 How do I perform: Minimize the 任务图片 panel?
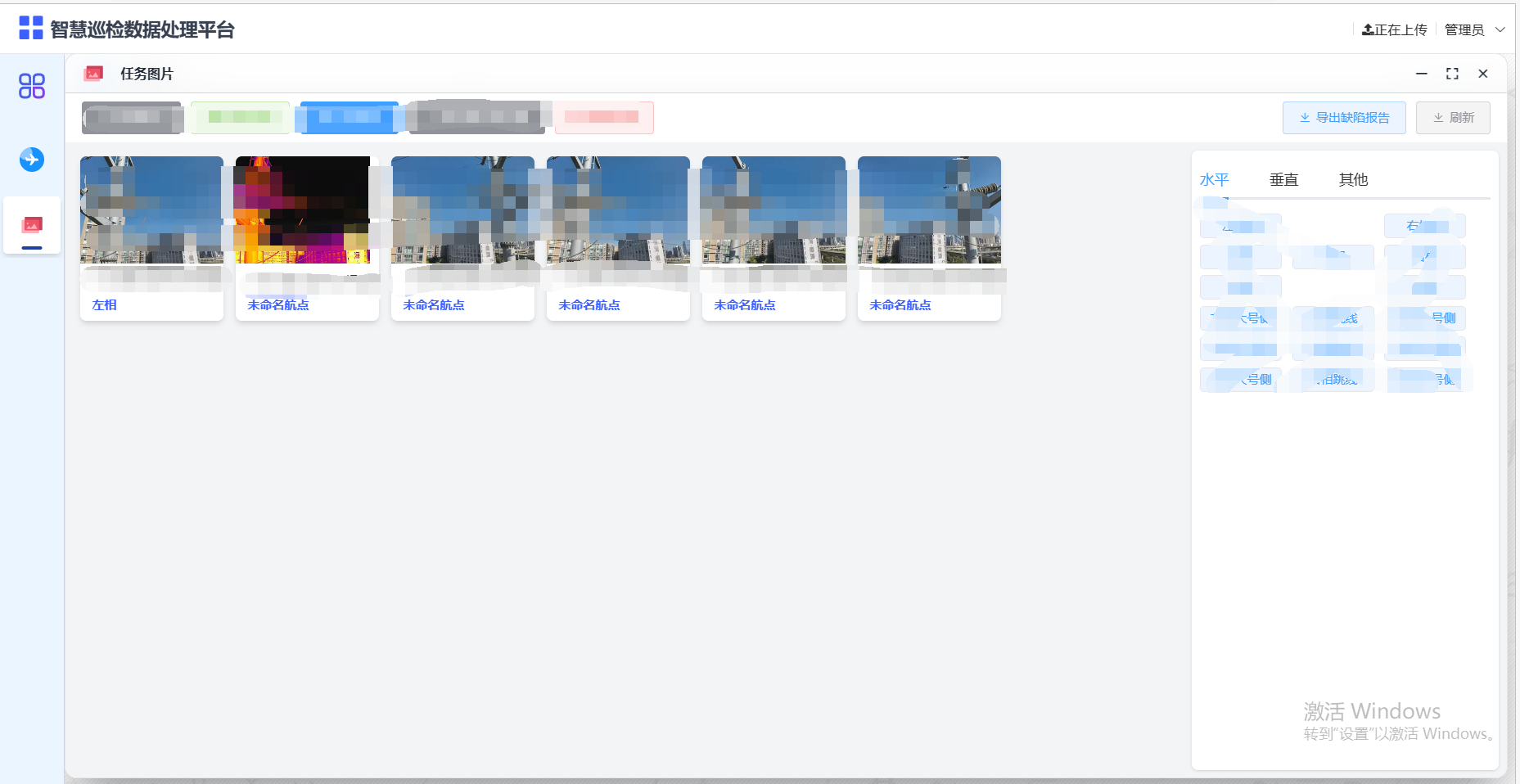1422,74
